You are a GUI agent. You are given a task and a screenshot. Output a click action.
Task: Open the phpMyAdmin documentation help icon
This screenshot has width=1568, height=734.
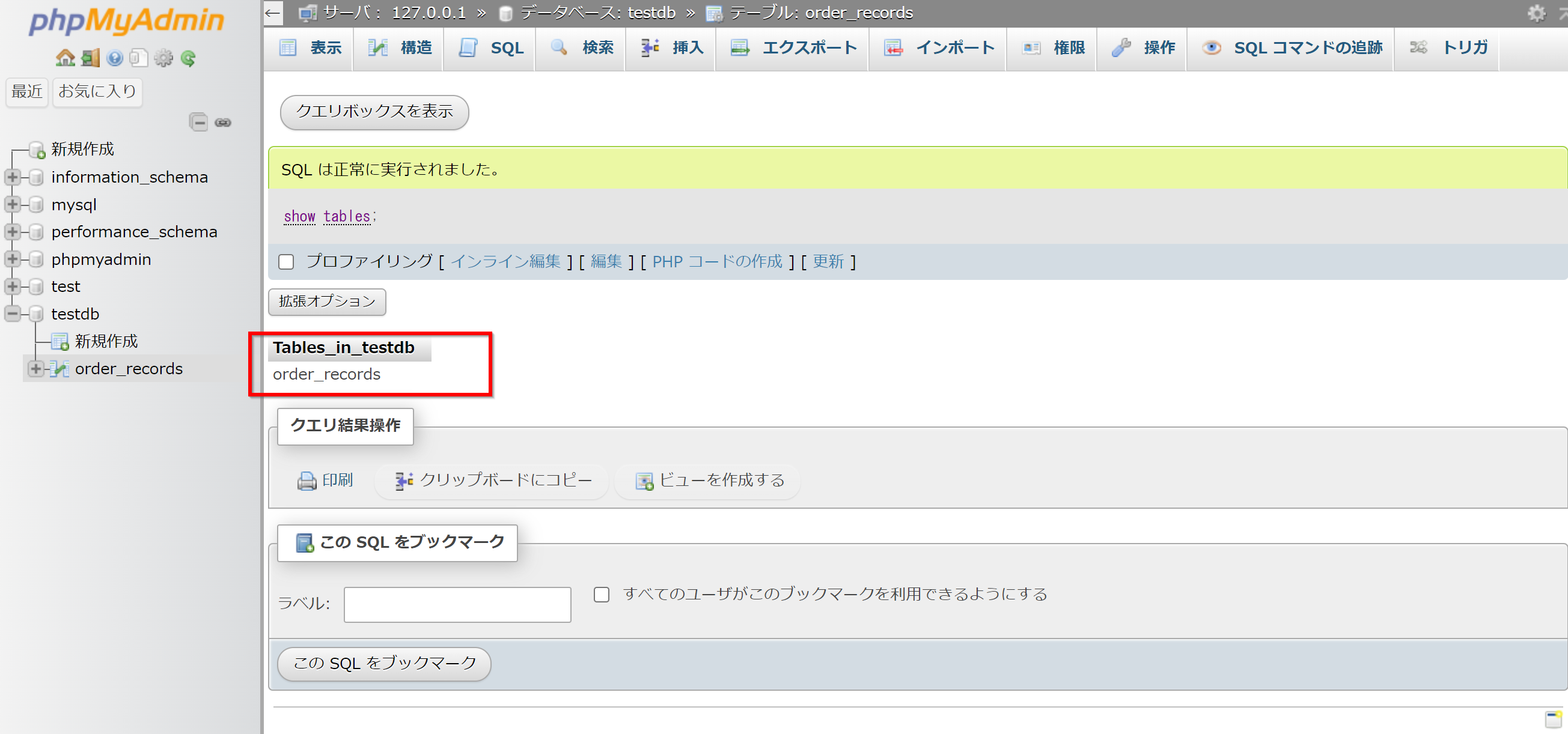click(x=114, y=58)
